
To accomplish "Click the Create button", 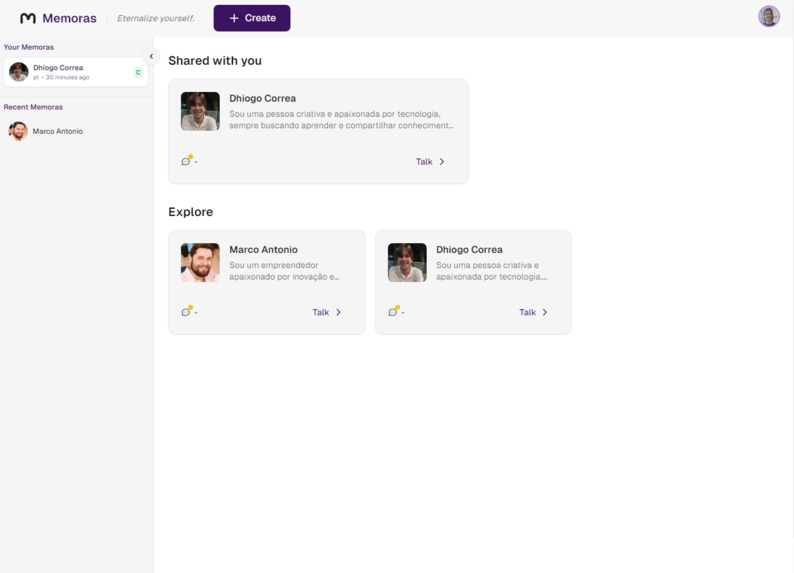I will point(252,18).
